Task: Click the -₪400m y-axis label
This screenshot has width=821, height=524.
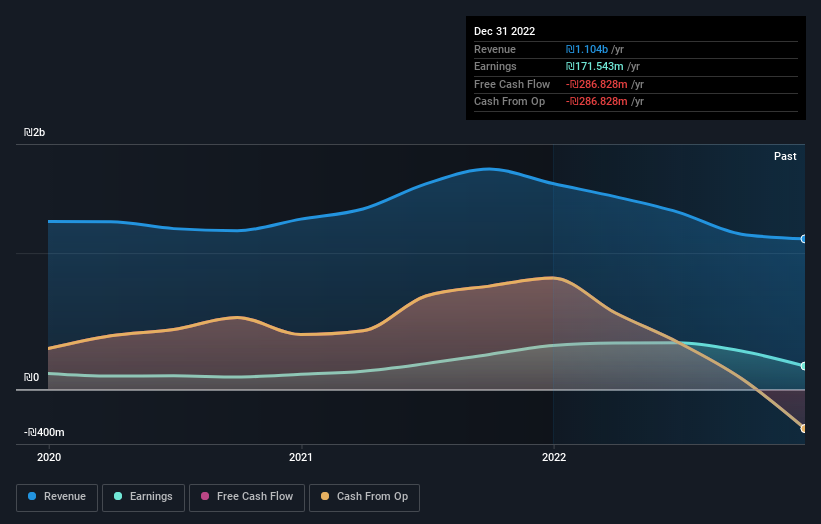Action: click(44, 432)
